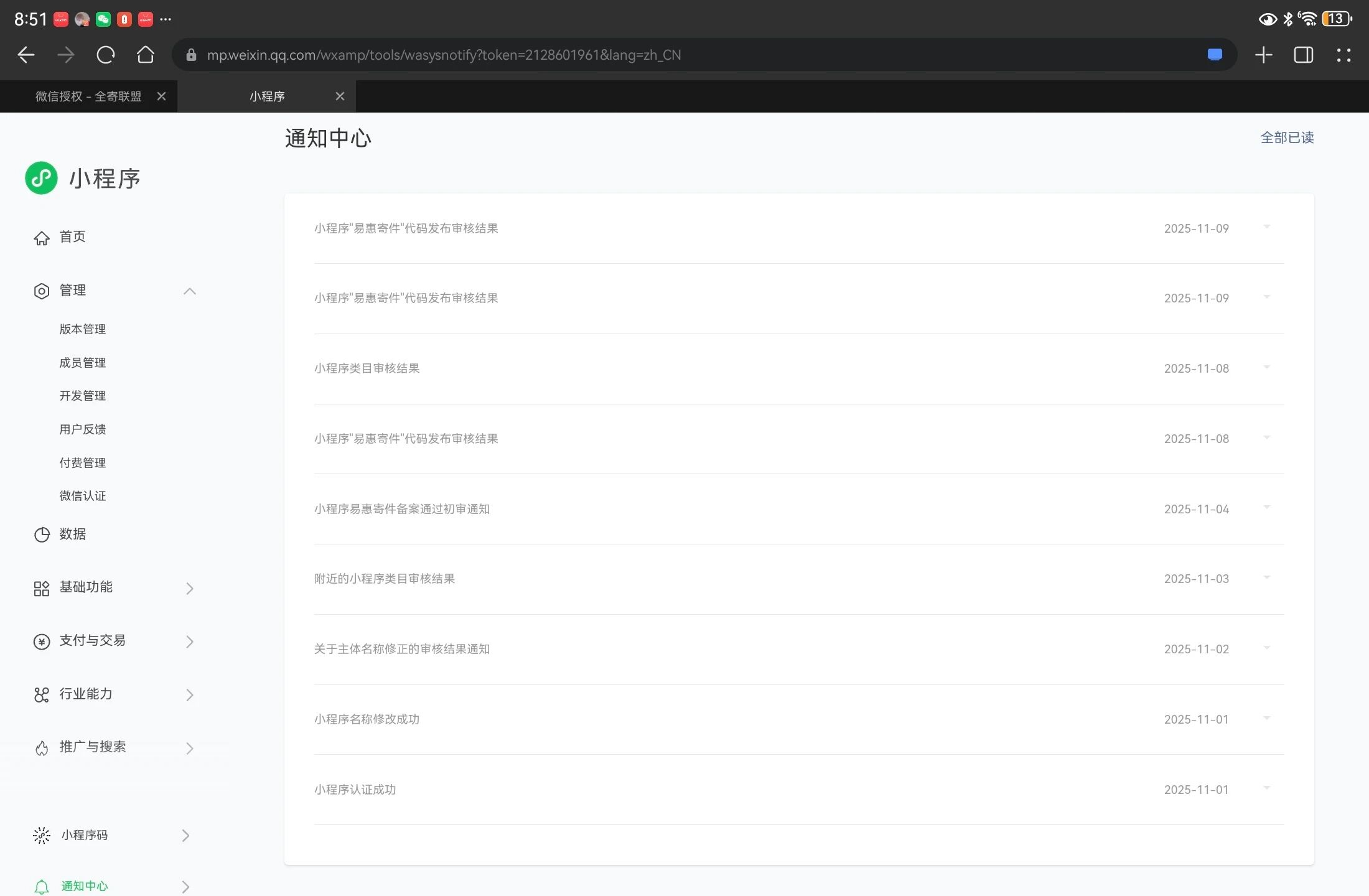1369x896 pixels.
Task: Mark all notifications read via 全部已读
Action: point(1287,138)
